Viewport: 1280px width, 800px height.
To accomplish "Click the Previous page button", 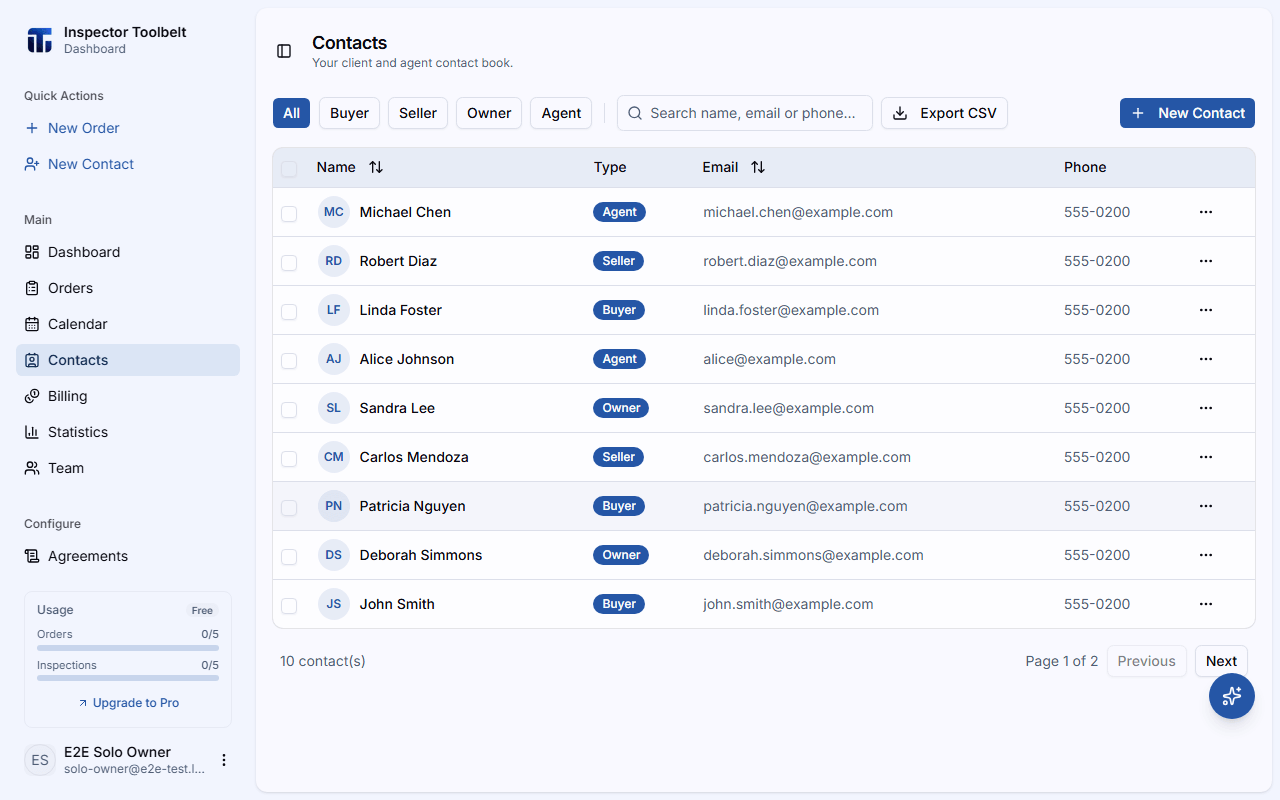I will click(1146, 661).
